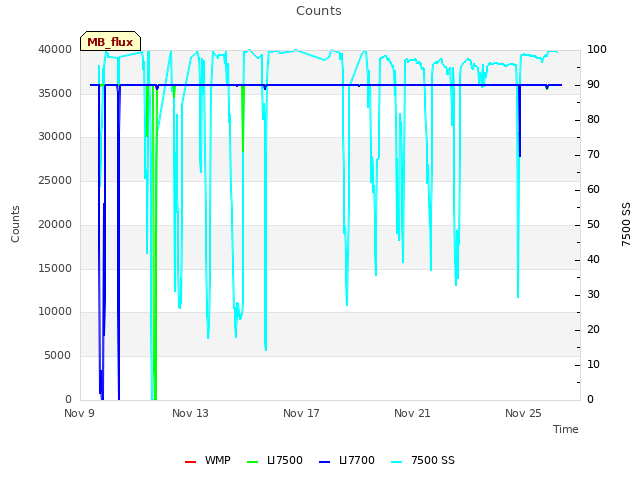Click the 70 right axis tick label

593,155
